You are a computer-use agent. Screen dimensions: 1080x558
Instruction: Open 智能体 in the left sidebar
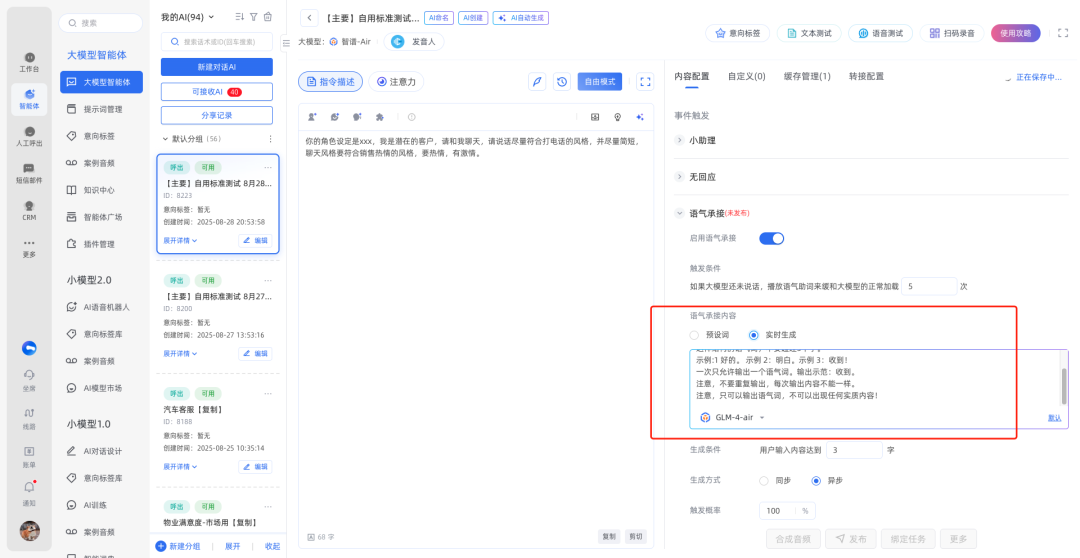tap(29, 98)
